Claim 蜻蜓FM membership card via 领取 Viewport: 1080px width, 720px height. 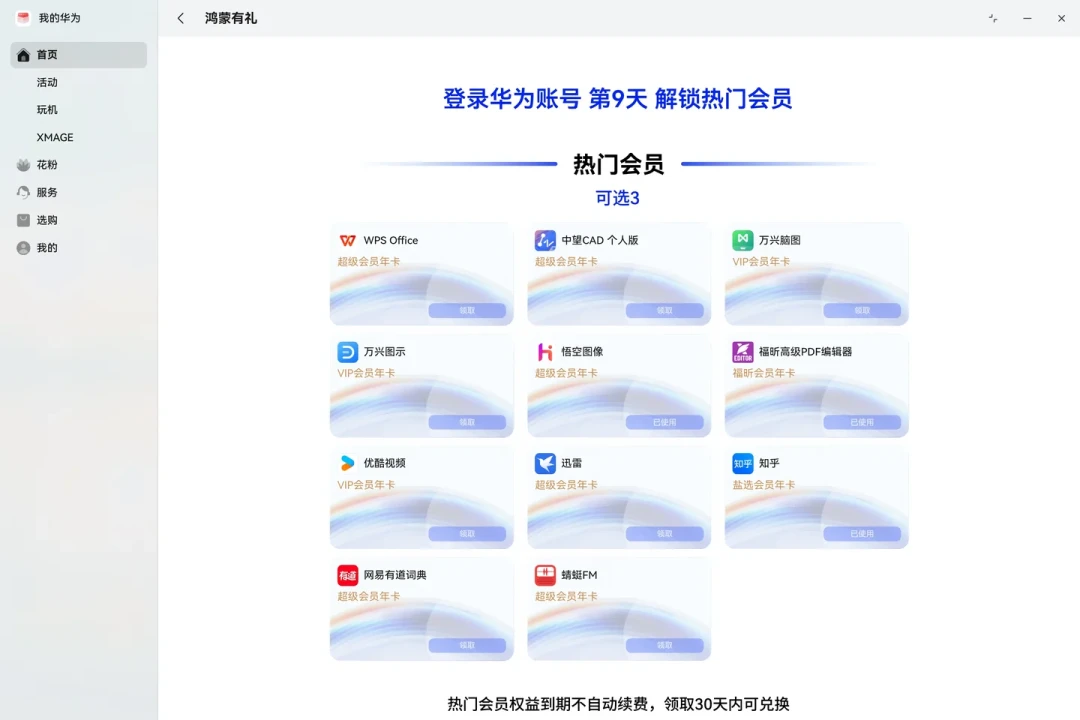tap(665, 646)
